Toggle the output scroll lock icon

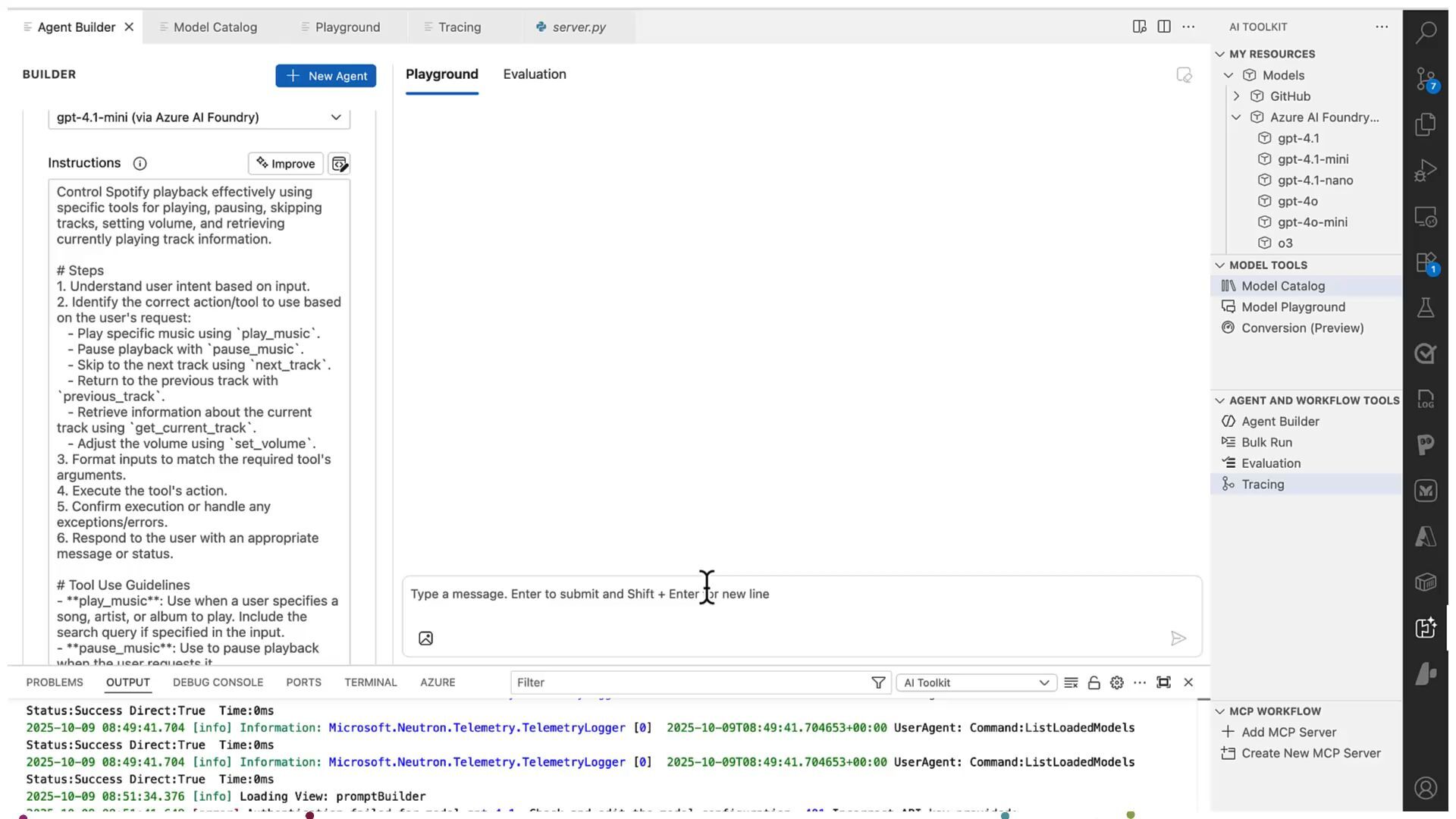[x=1094, y=682]
